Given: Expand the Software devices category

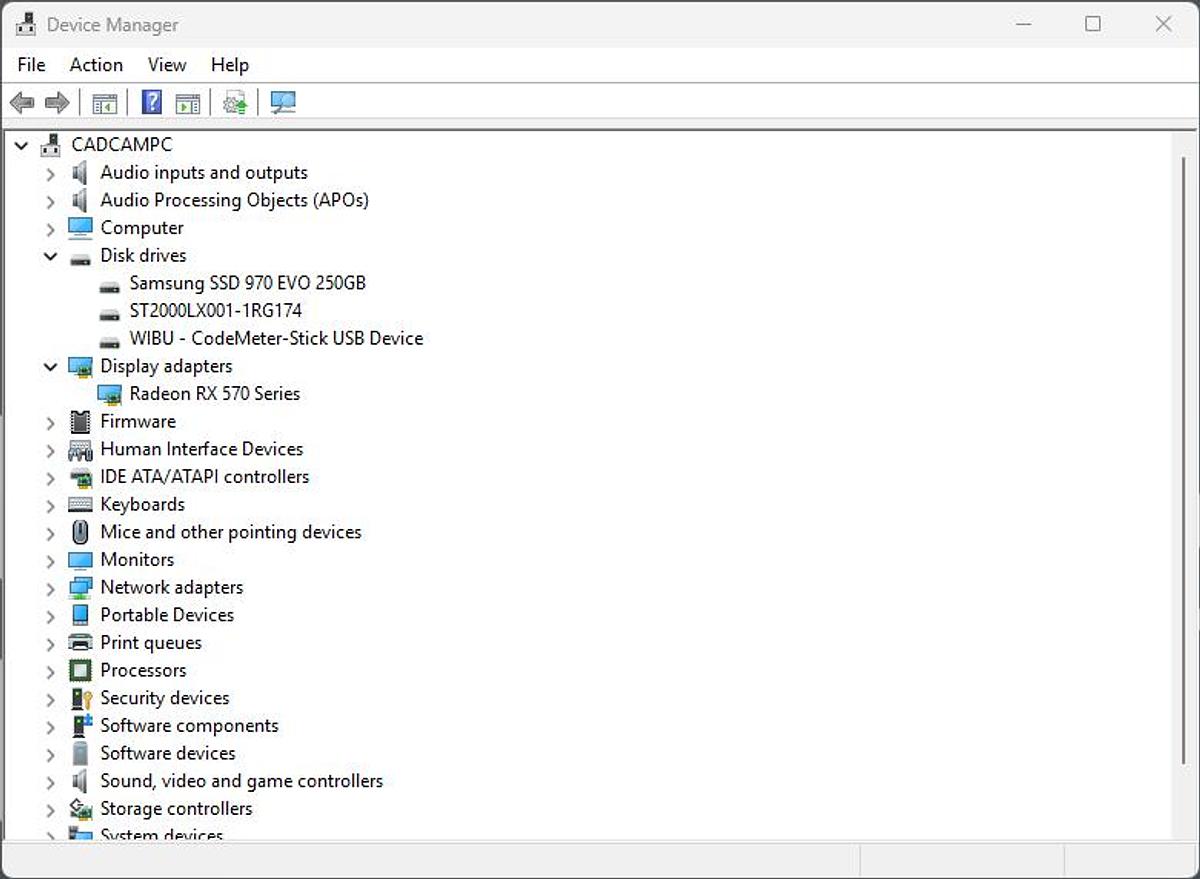Looking at the screenshot, I should pyautogui.click(x=50, y=754).
